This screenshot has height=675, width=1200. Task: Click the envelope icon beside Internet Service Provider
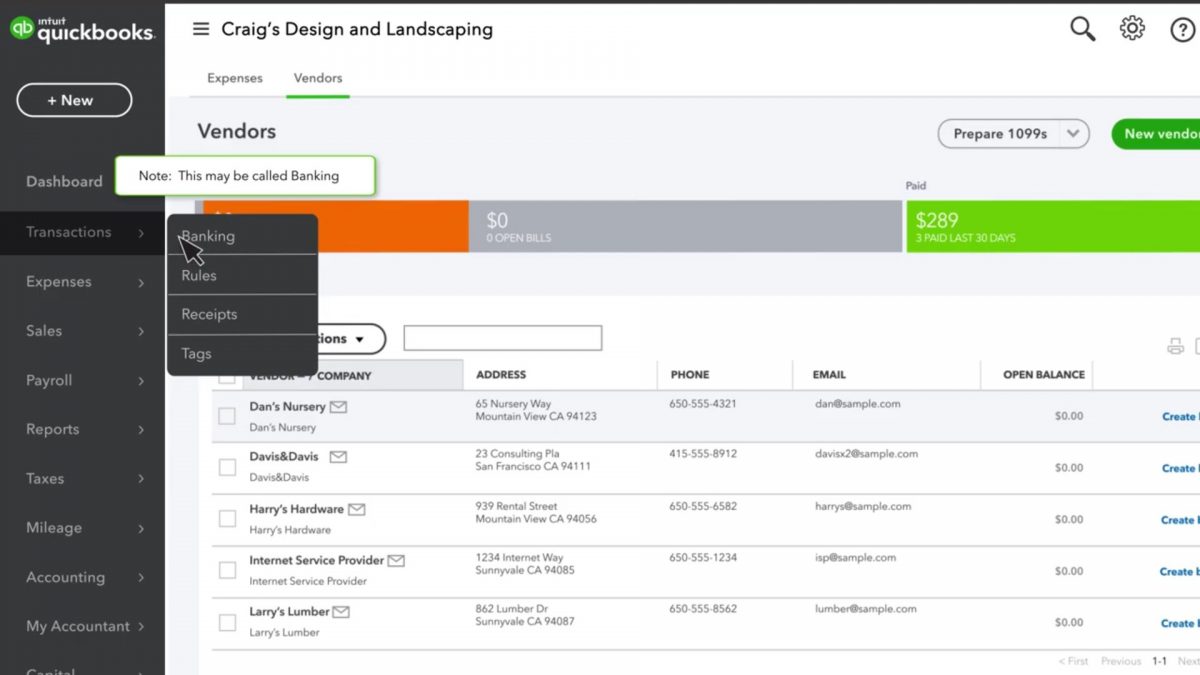[396, 561]
